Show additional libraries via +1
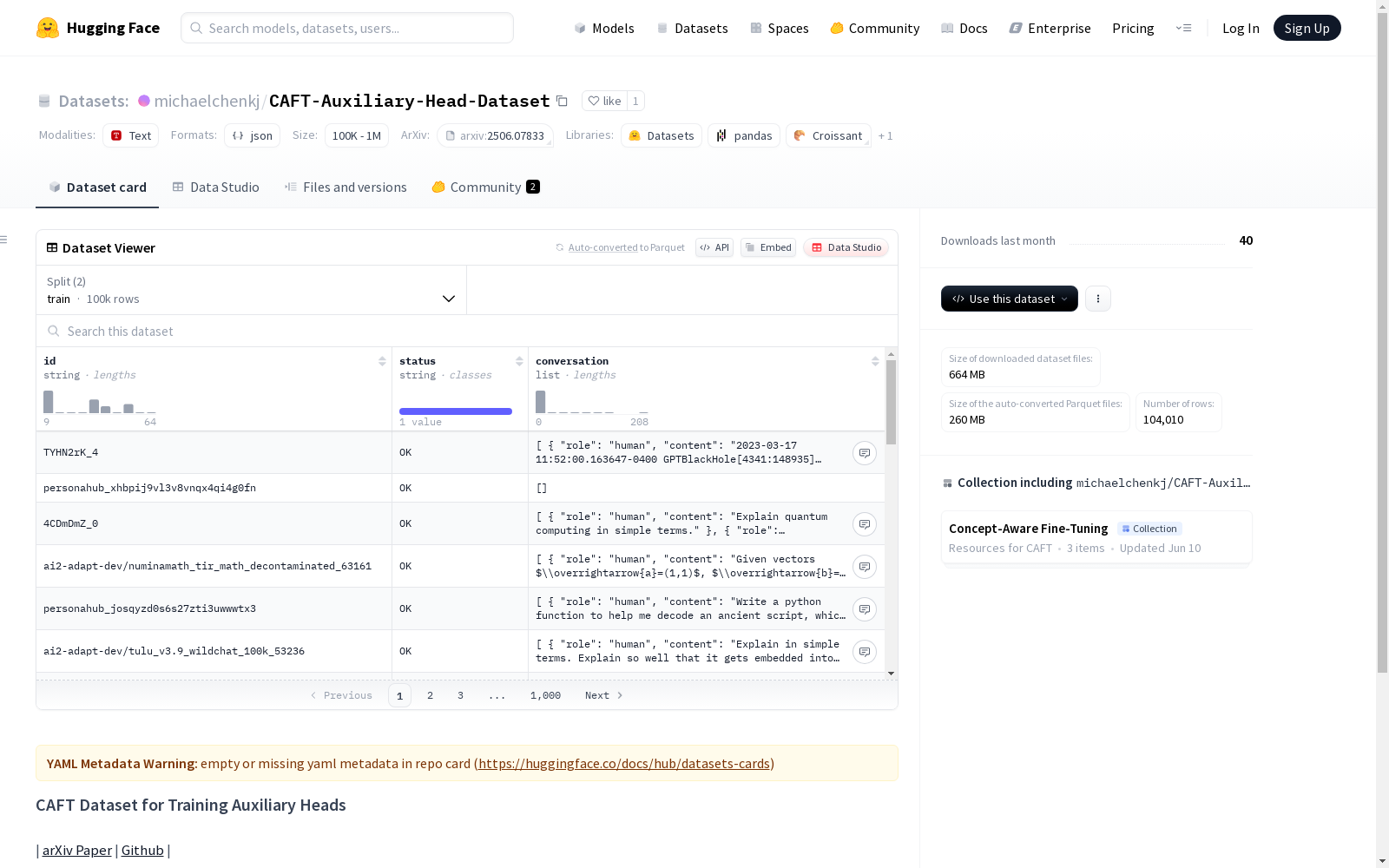This screenshot has height=868, width=1389. [x=885, y=136]
